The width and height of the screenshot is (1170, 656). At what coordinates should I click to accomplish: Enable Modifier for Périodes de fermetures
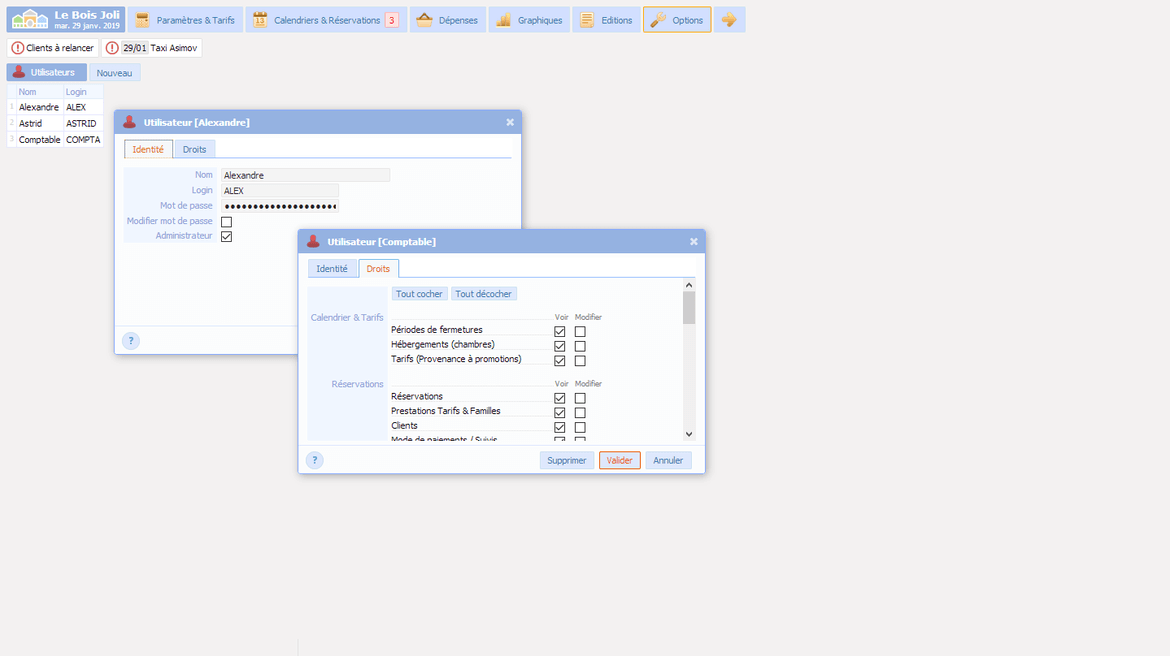point(580,331)
